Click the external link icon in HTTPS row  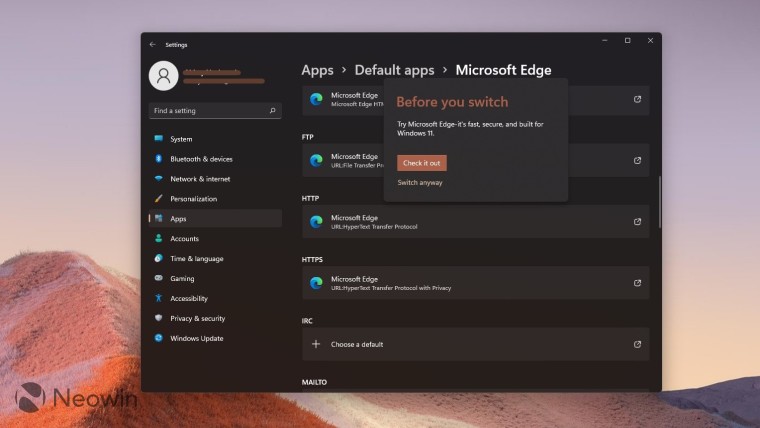637,283
